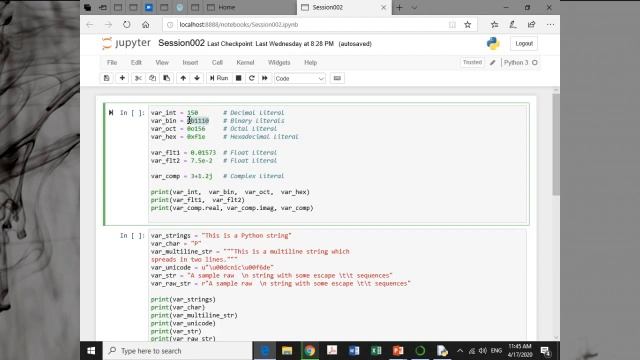Open Chrome from the taskbar
The image size is (640, 360).
pyautogui.click(x=310, y=351)
